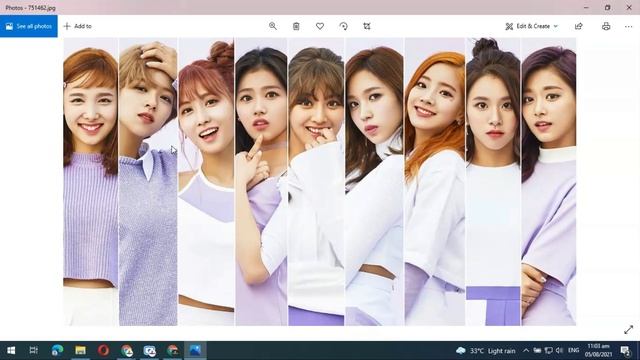Open the network tray icon

[x=549, y=351]
